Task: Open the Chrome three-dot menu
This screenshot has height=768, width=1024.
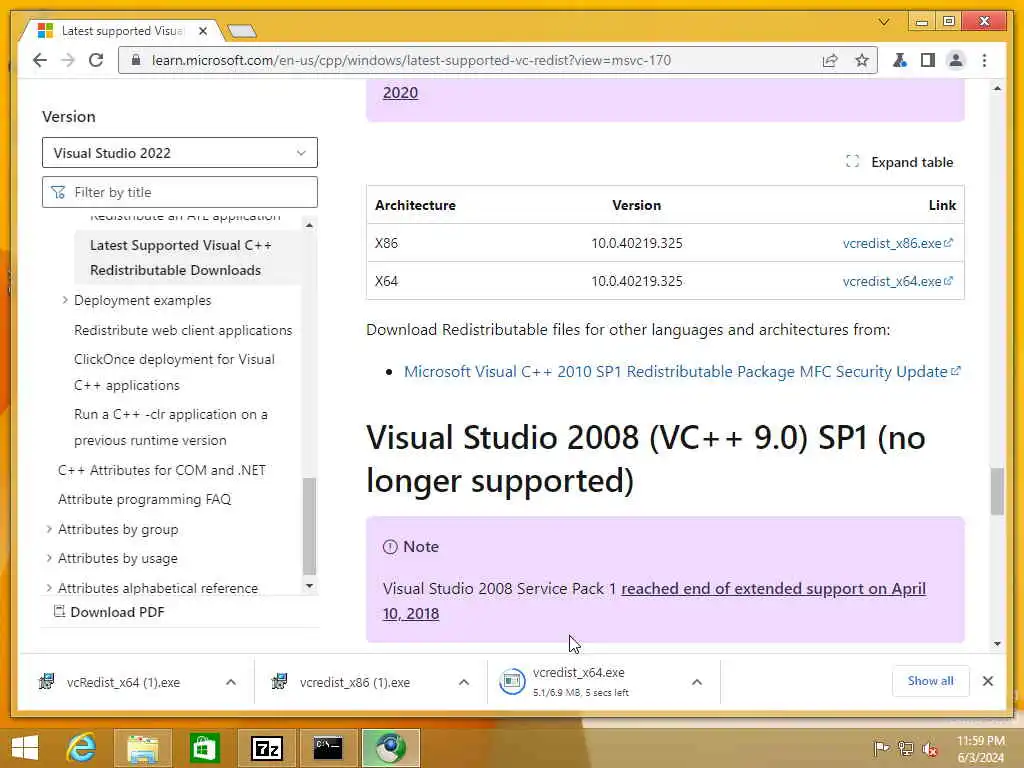Action: 984,61
